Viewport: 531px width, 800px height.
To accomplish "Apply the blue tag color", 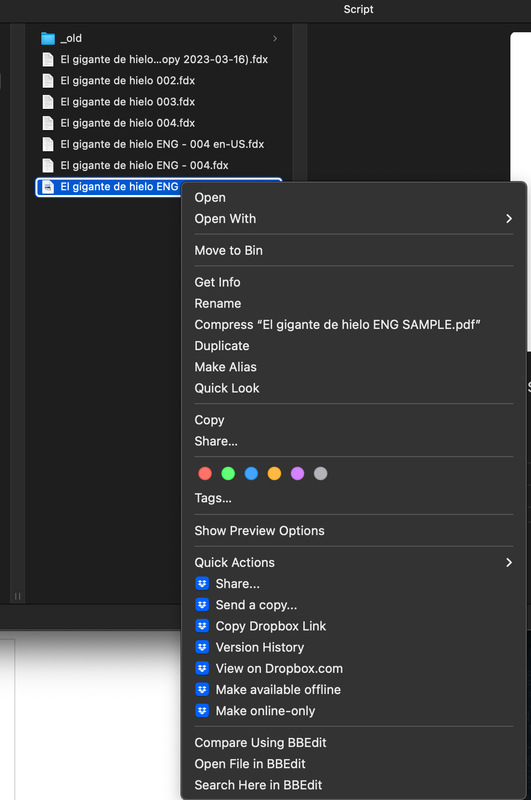I will pos(251,473).
